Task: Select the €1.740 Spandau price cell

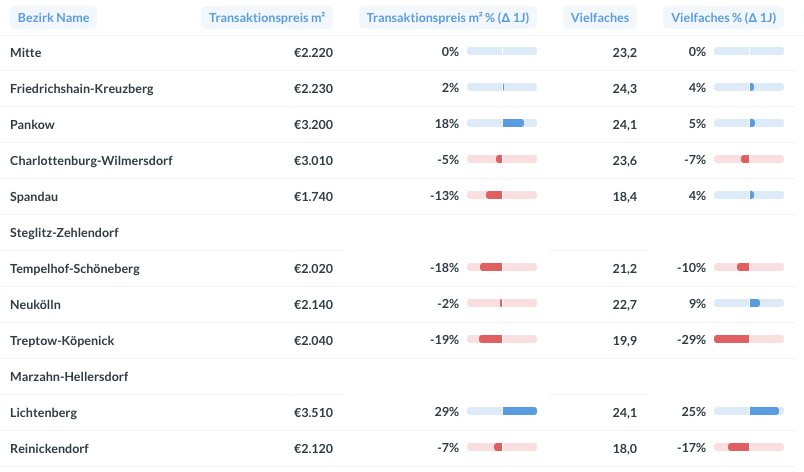Action: click(x=312, y=196)
